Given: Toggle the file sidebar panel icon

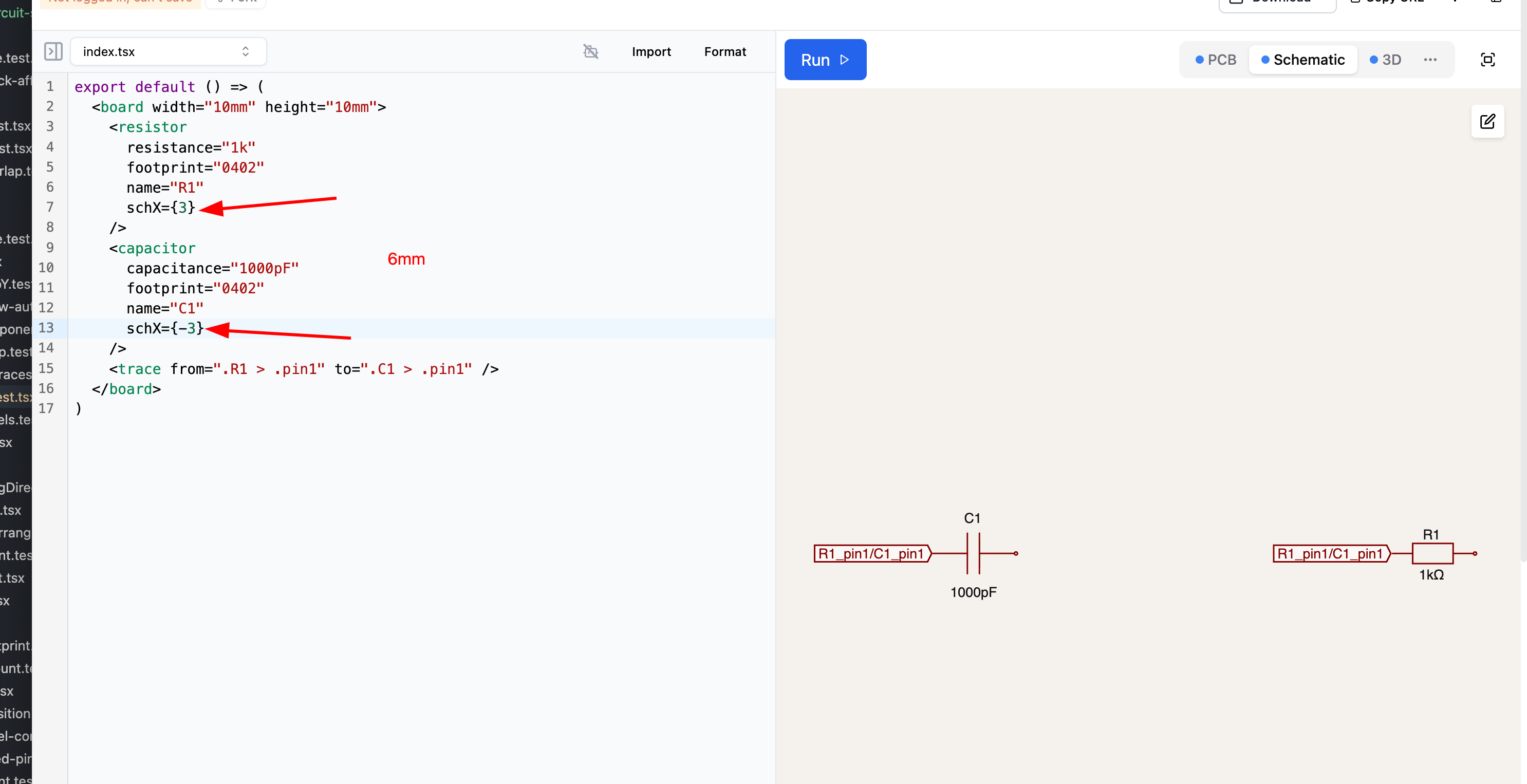Looking at the screenshot, I should point(53,51).
